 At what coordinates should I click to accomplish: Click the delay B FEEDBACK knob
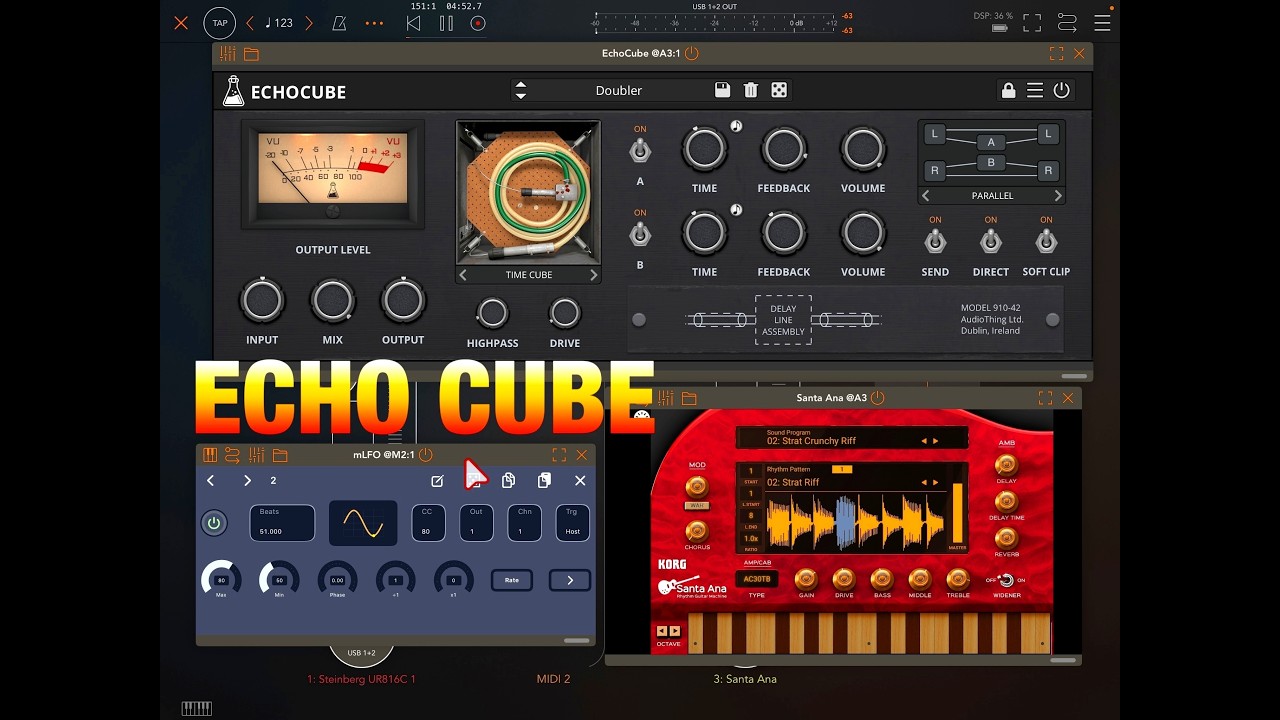(x=784, y=233)
